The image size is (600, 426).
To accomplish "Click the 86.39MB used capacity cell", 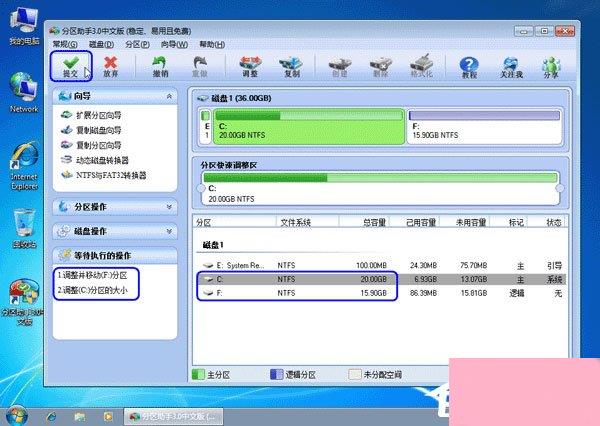I will pyautogui.click(x=423, y=293).
